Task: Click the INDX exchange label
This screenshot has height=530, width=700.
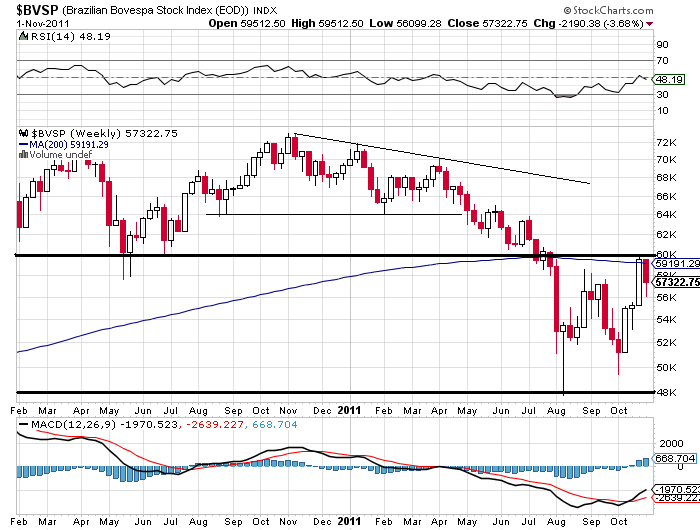Action: coord(265,11)
